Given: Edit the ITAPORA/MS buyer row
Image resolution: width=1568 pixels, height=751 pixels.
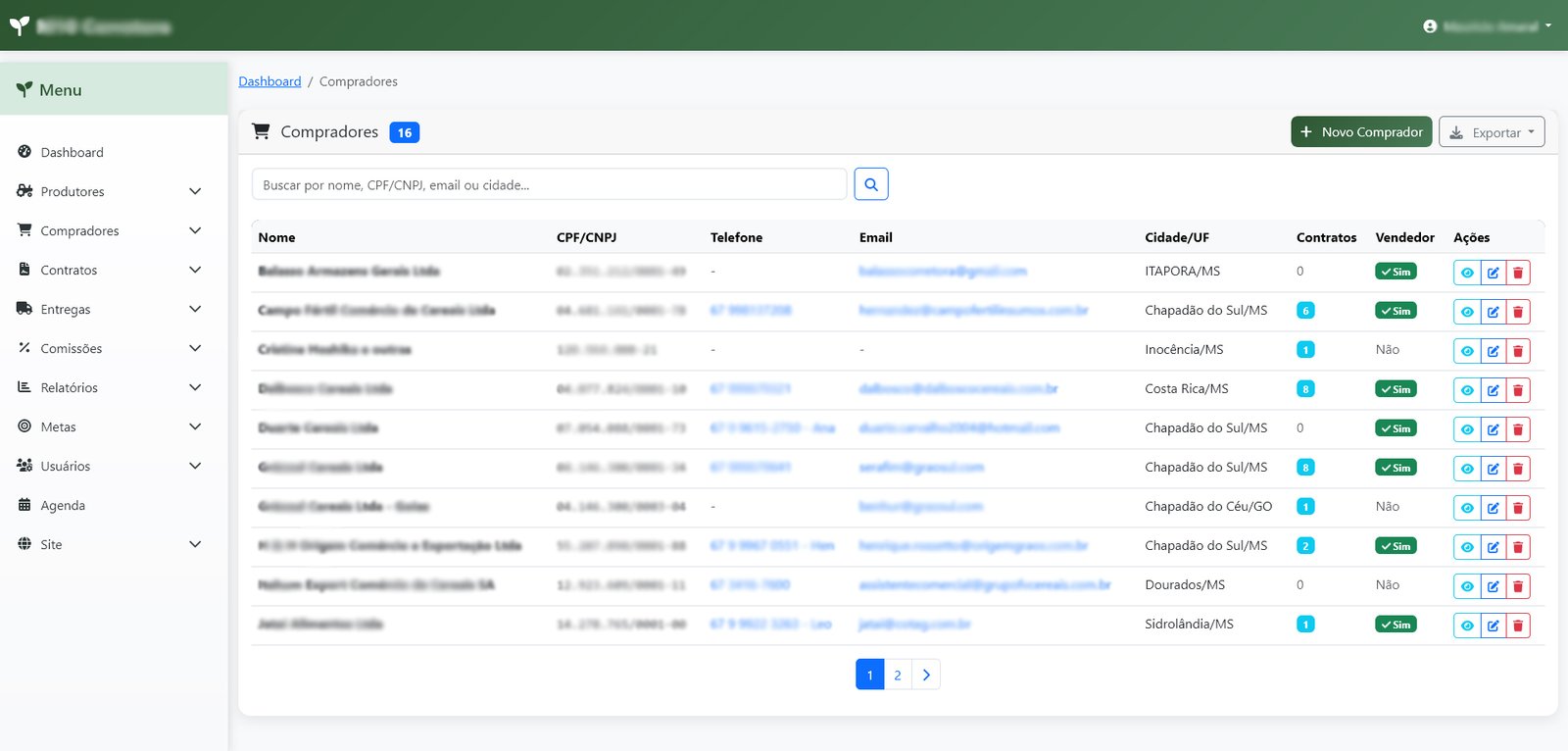Looking at the screenshot, I should 1493,273.
